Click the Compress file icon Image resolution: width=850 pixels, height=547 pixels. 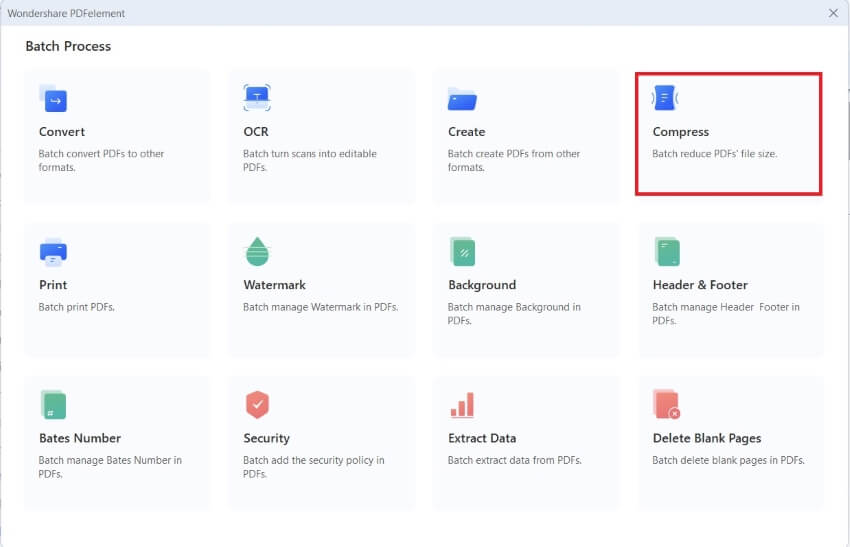pyautogui.click(x=665, y=98)
